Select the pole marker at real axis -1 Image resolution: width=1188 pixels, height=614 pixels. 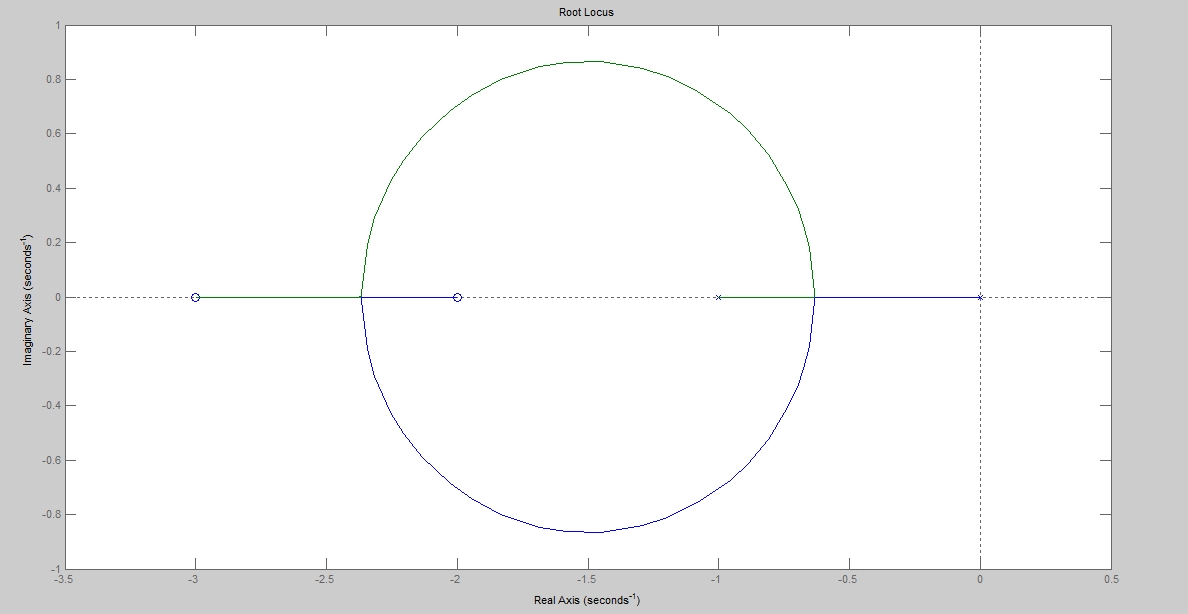718,297
